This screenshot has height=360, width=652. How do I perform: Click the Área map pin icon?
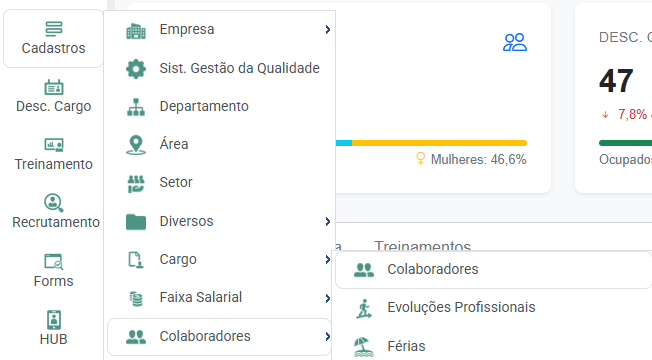[x=136, y=145]
